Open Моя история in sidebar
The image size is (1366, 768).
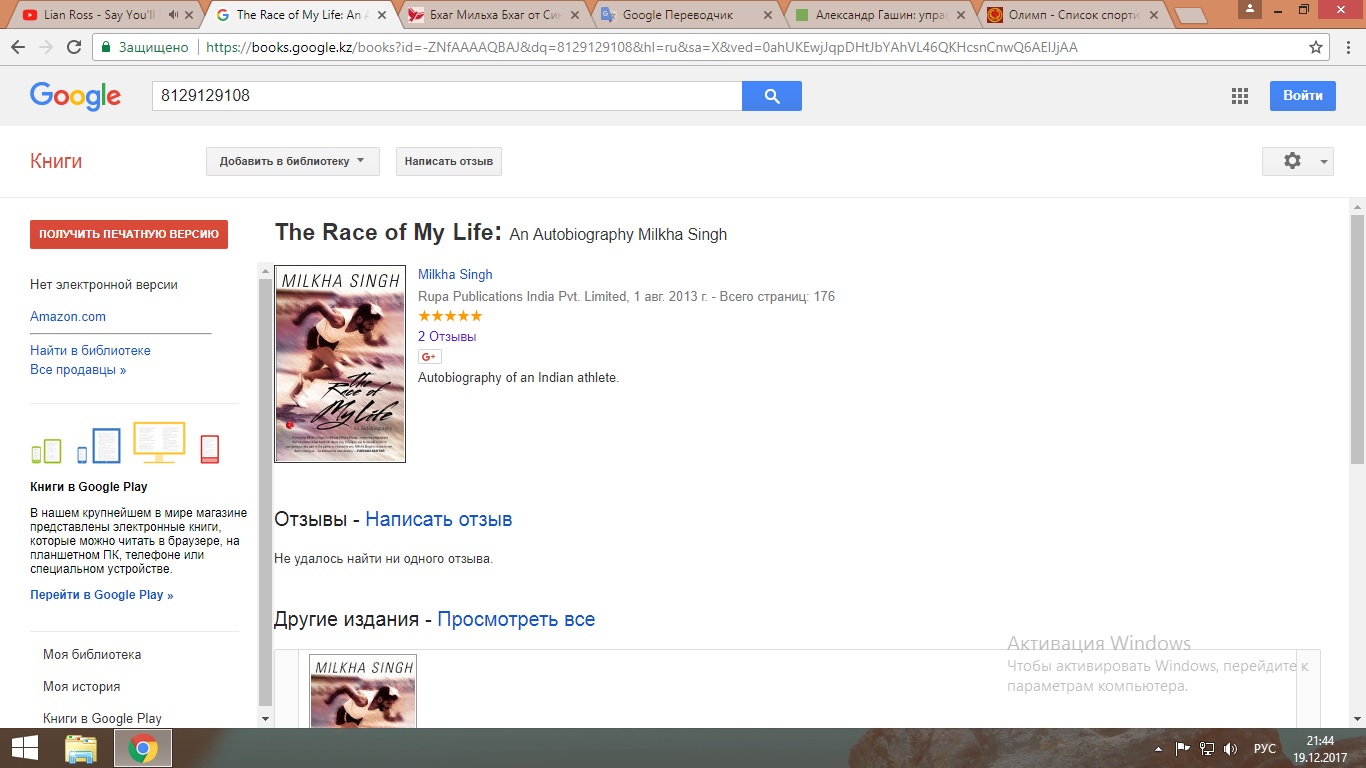click(x=81, y=686)
